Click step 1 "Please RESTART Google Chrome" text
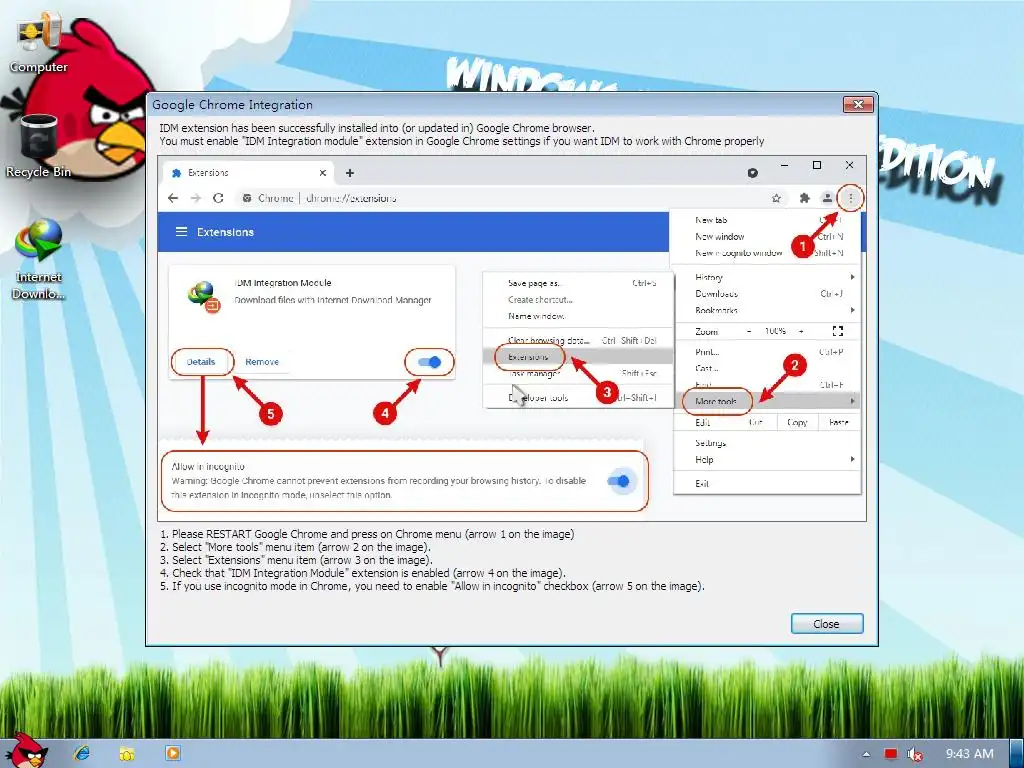The width and height of the screenshot is (1024, 768). click(367, 534)
